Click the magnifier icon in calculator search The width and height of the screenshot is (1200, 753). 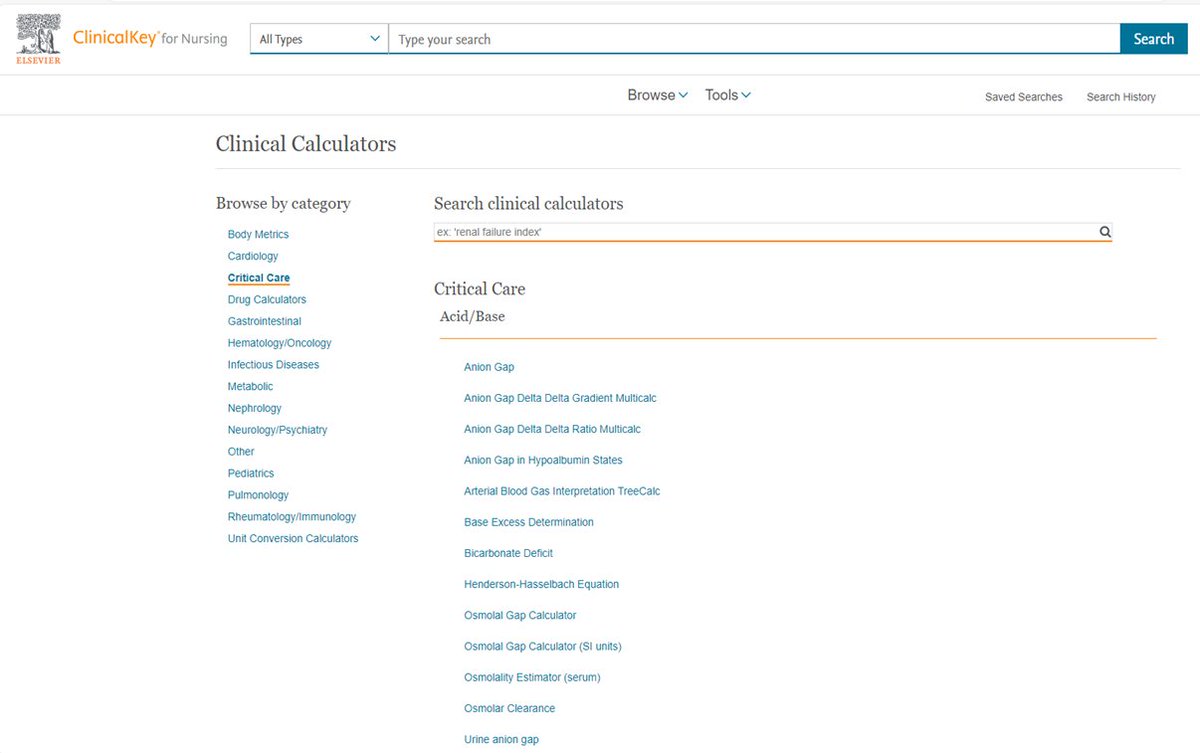pyautogui.click(x=1104, y=231)
